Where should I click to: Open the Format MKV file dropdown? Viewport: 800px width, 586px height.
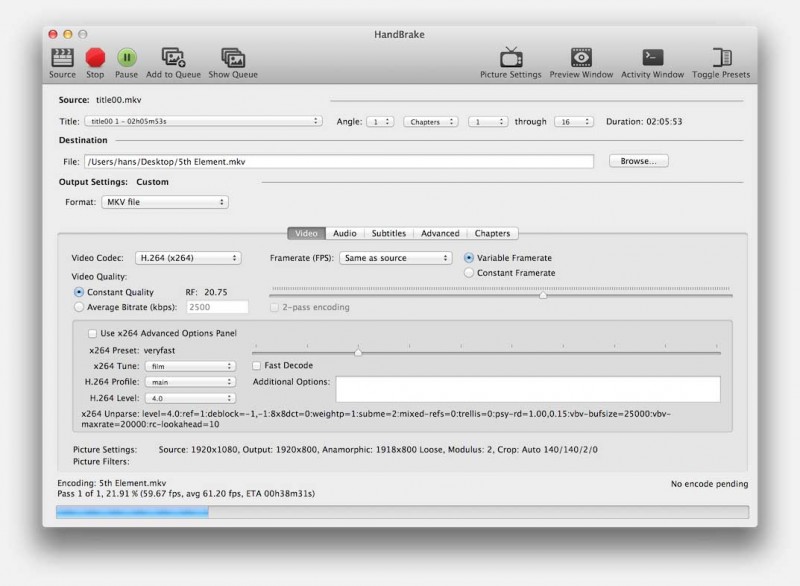pyautogui.click(x=165, y=202)
